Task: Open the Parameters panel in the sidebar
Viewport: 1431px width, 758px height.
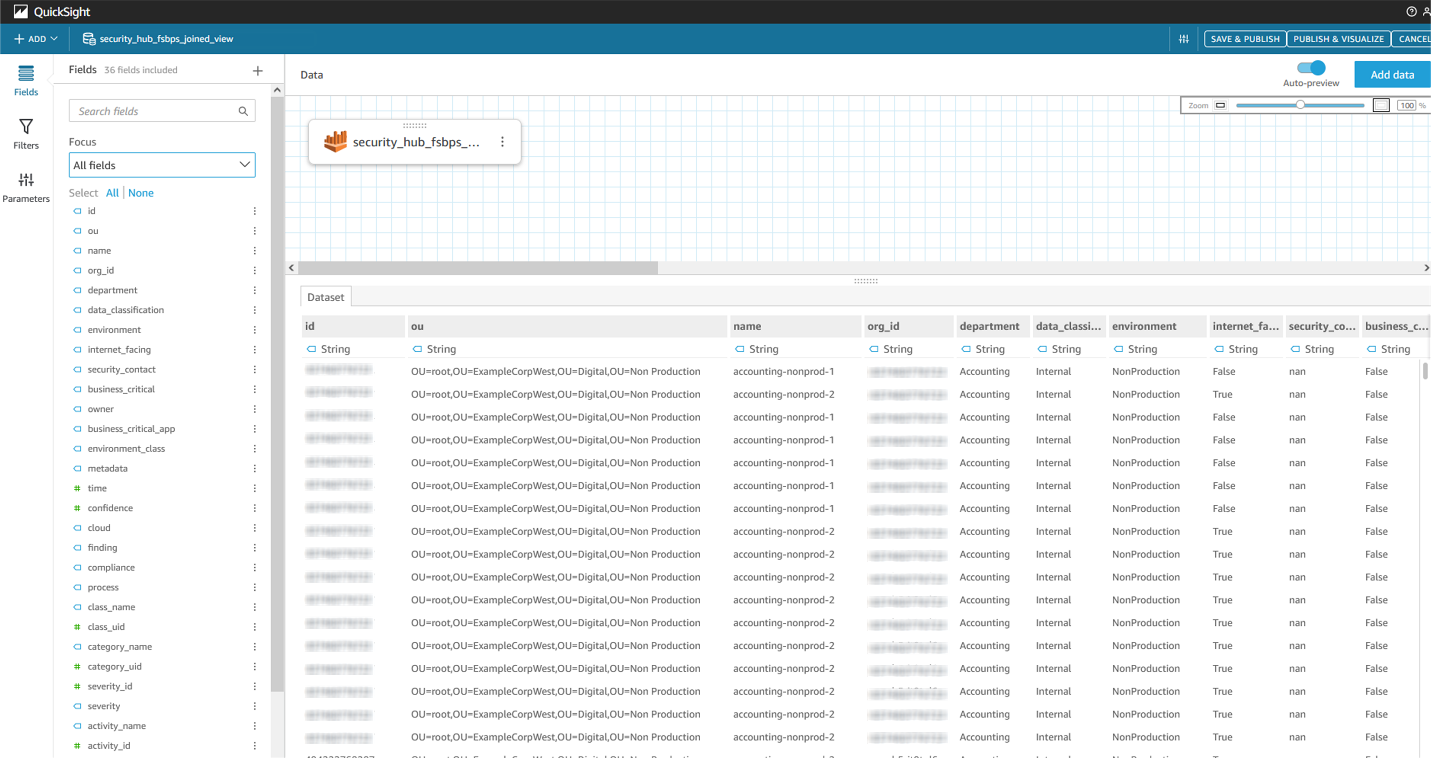Action: click(26, 186)
